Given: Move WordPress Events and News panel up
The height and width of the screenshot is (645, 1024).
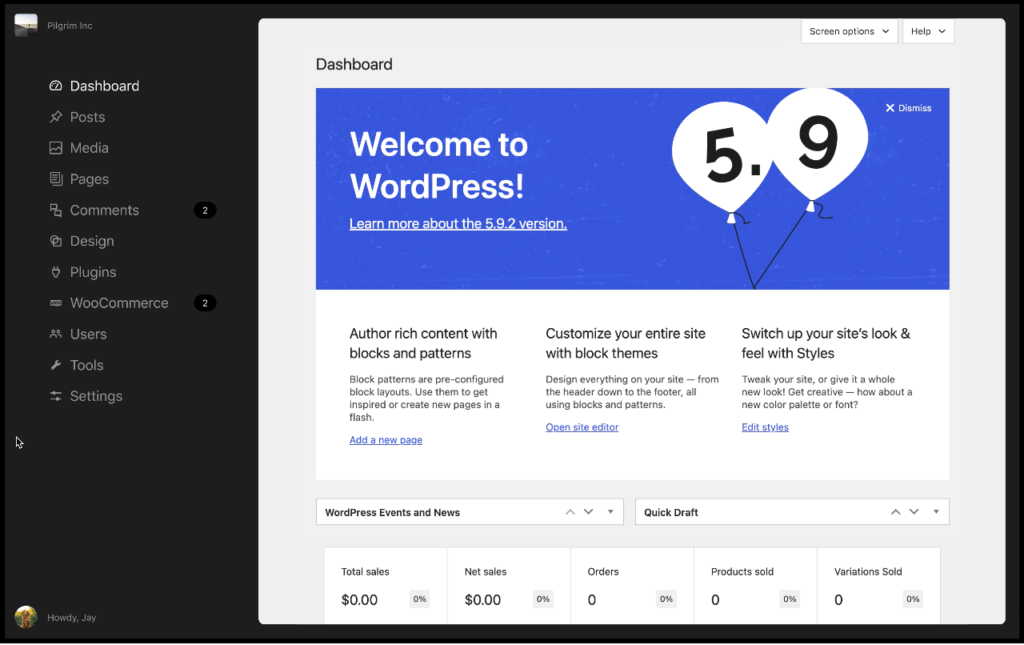Looking at the screenshot, I should (570, 512).
